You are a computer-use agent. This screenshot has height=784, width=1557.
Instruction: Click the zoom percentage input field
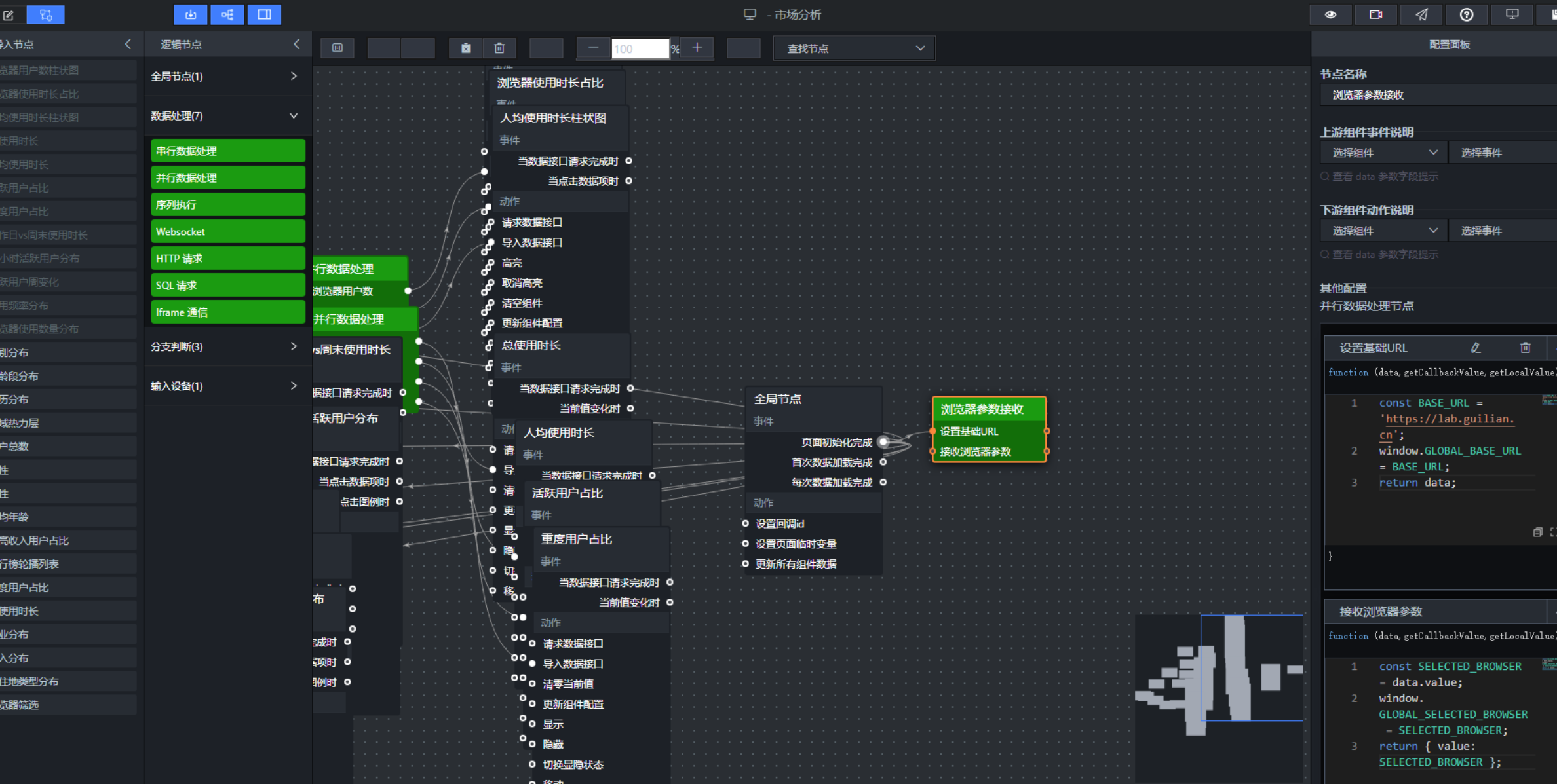click(x=640, y=48)
